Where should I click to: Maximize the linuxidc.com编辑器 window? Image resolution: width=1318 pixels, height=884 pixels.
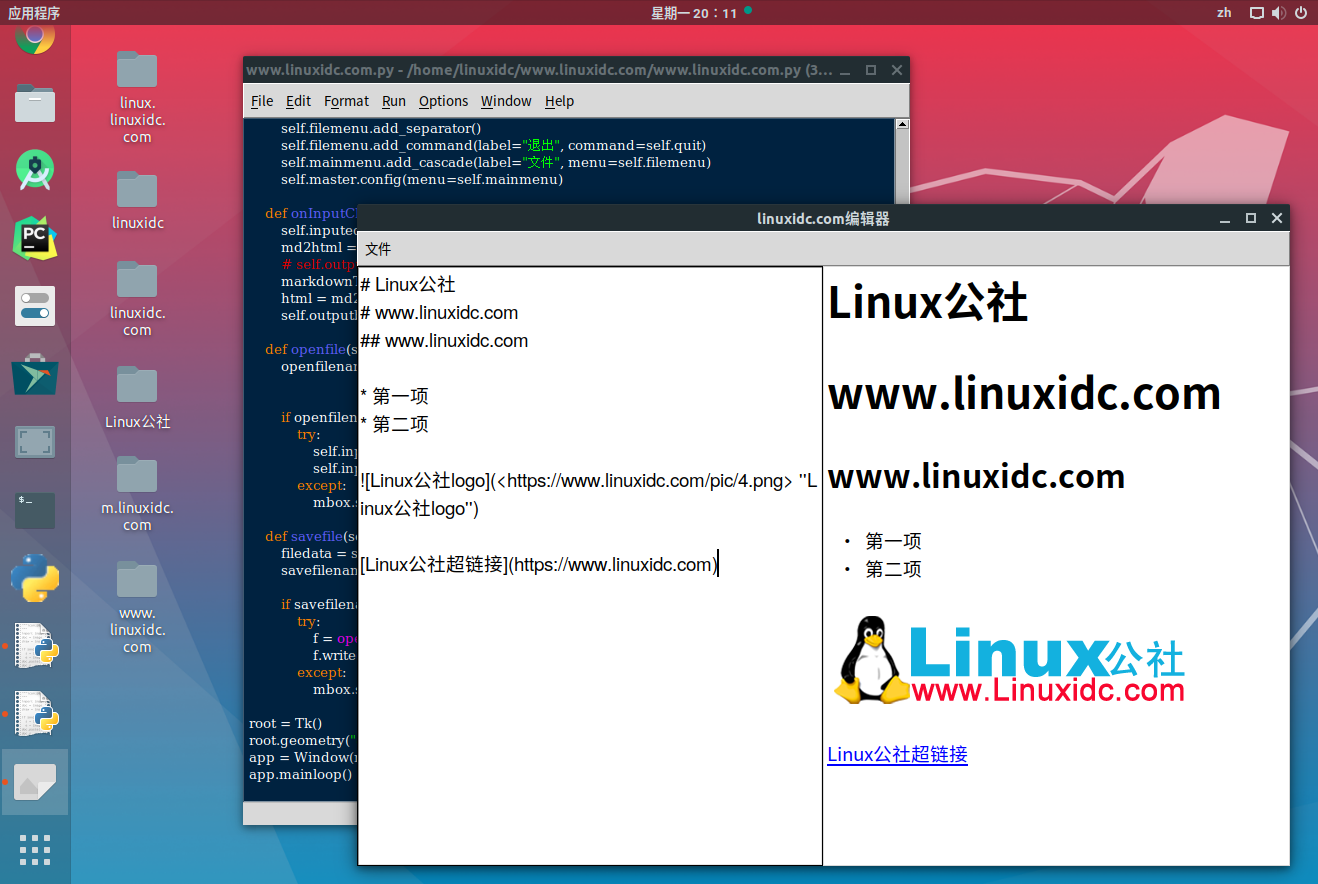(x=1250, y=218)
